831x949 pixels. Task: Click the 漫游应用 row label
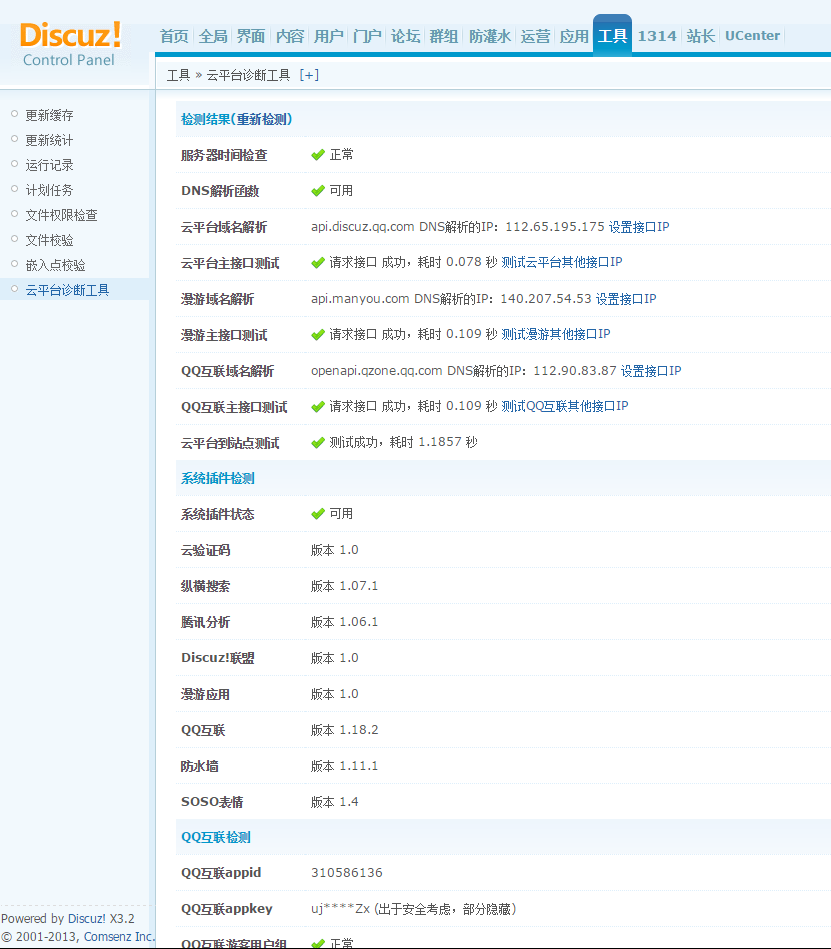pyautogui.click(x=206, y=694)
